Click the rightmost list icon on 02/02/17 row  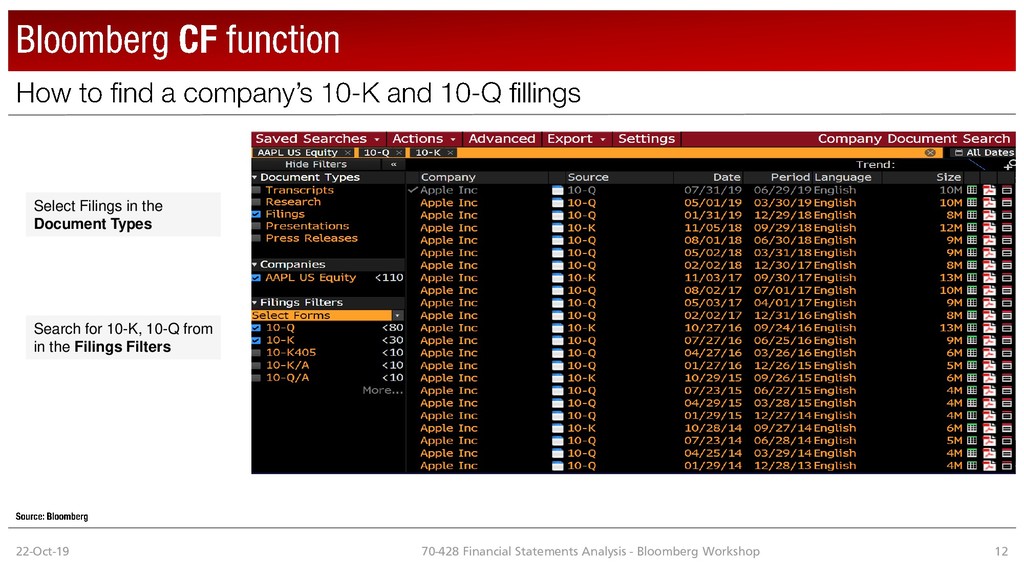tap(1006, 315)
